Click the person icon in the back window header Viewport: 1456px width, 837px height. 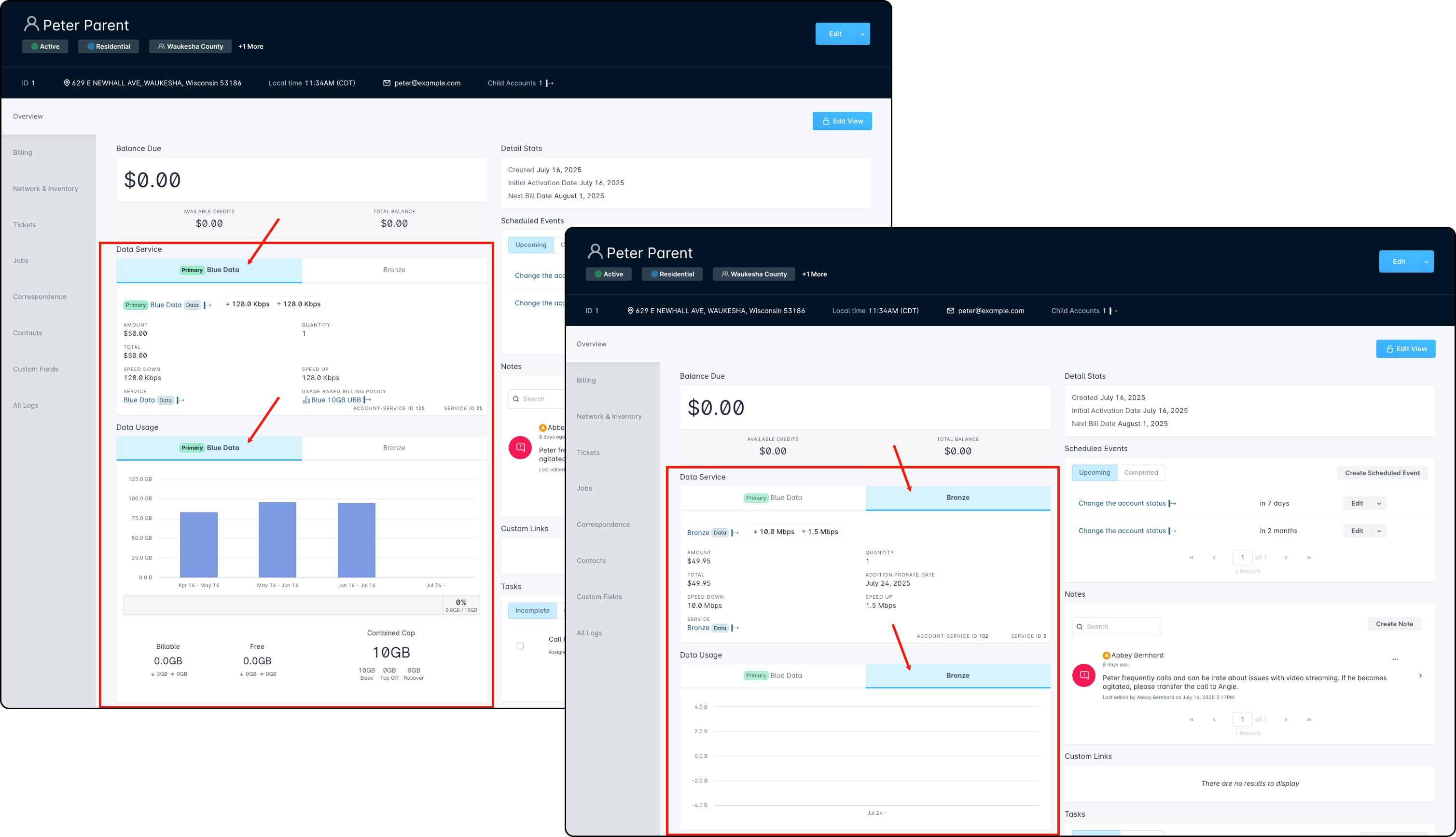32,24
